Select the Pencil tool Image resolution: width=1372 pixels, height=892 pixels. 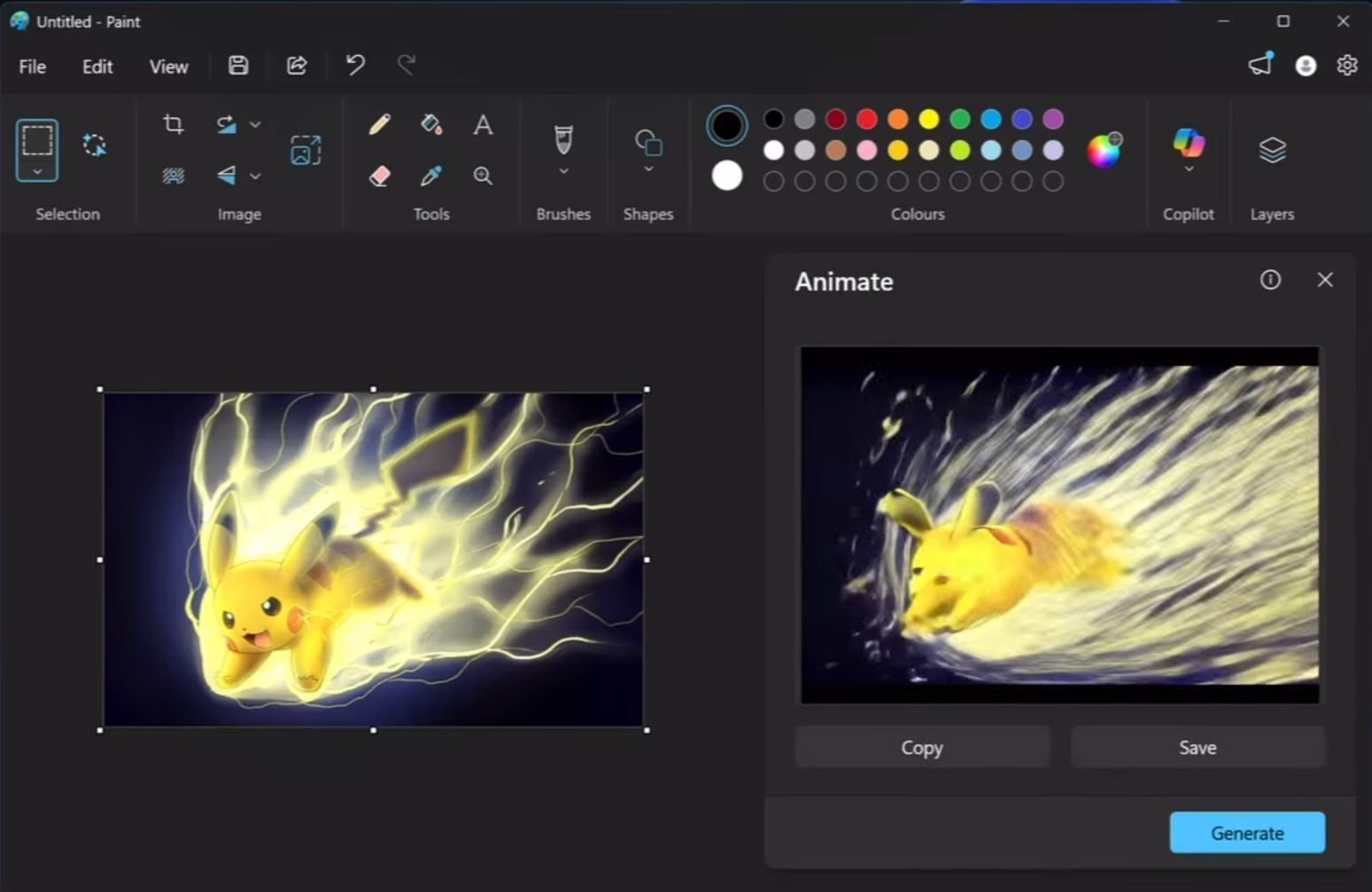coord(379,124)
